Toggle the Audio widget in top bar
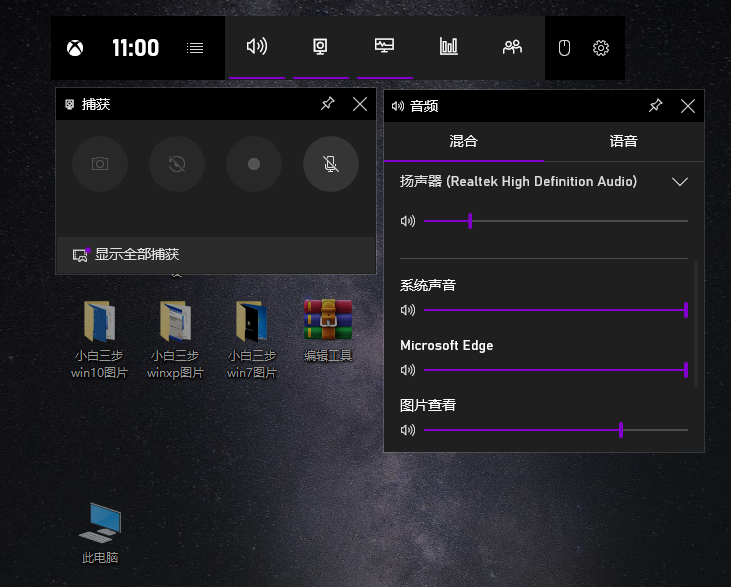This screenshot has width=731, height=587. (257, 47)
